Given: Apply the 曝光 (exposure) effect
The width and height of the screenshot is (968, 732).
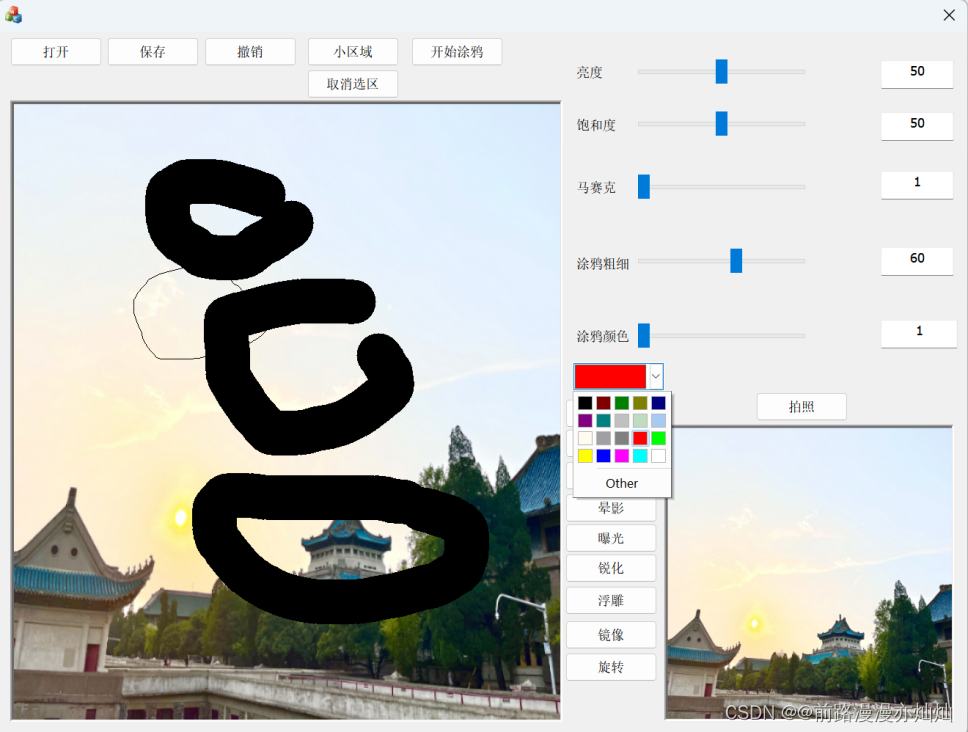Looking at the screenshot, I should 611,537.
